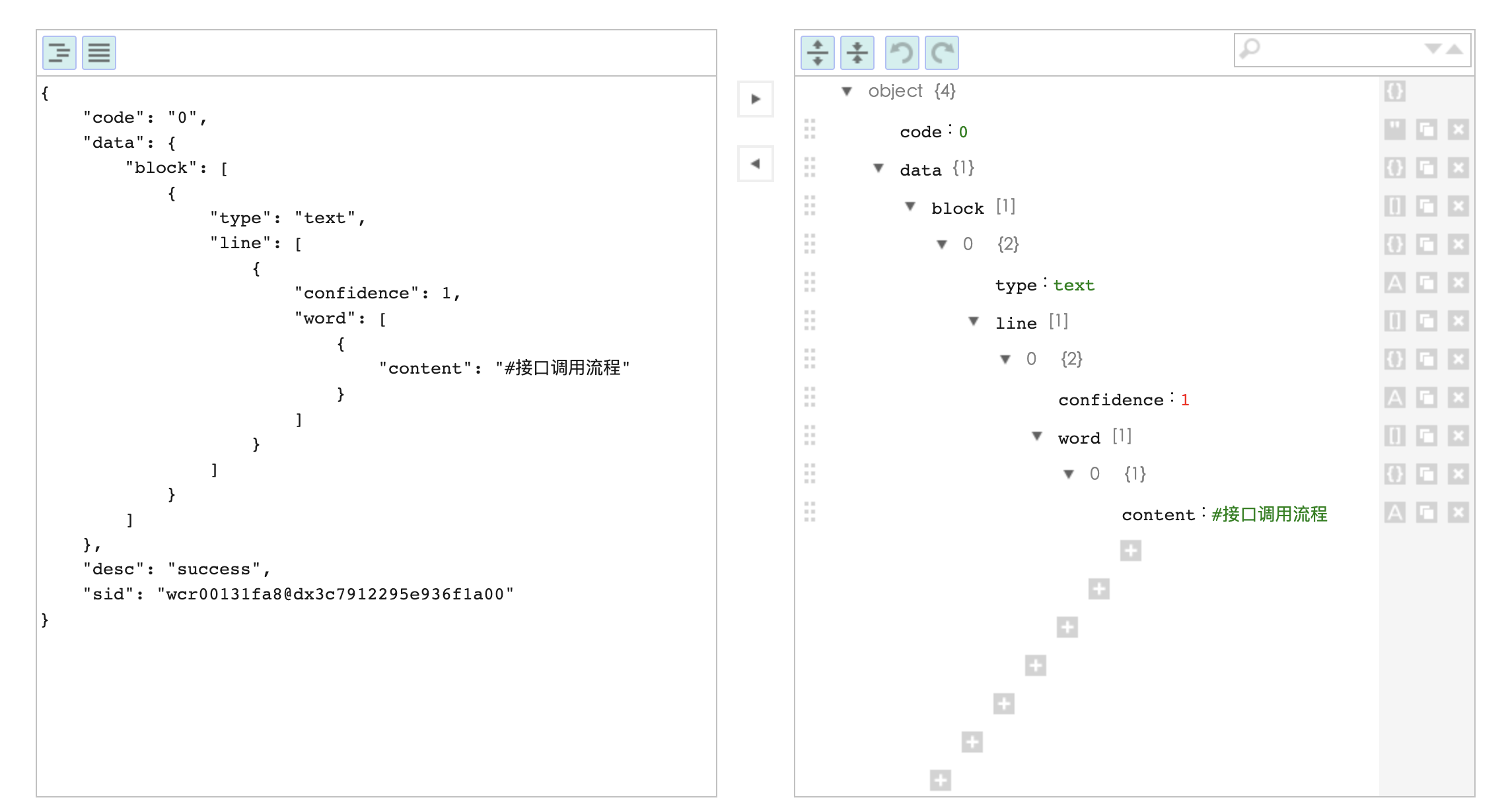Click the format JSON icon in left toolbar
The image size is (1506, 812).
point(59,53)
